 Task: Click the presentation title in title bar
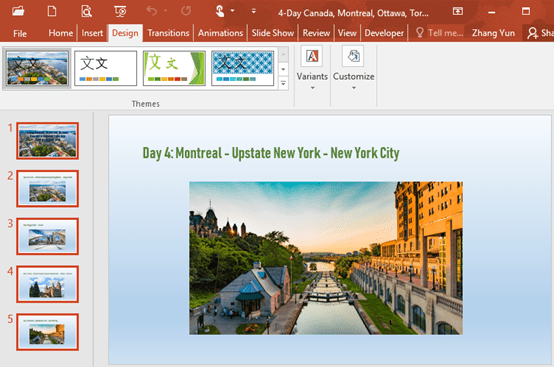click(353, 13)
